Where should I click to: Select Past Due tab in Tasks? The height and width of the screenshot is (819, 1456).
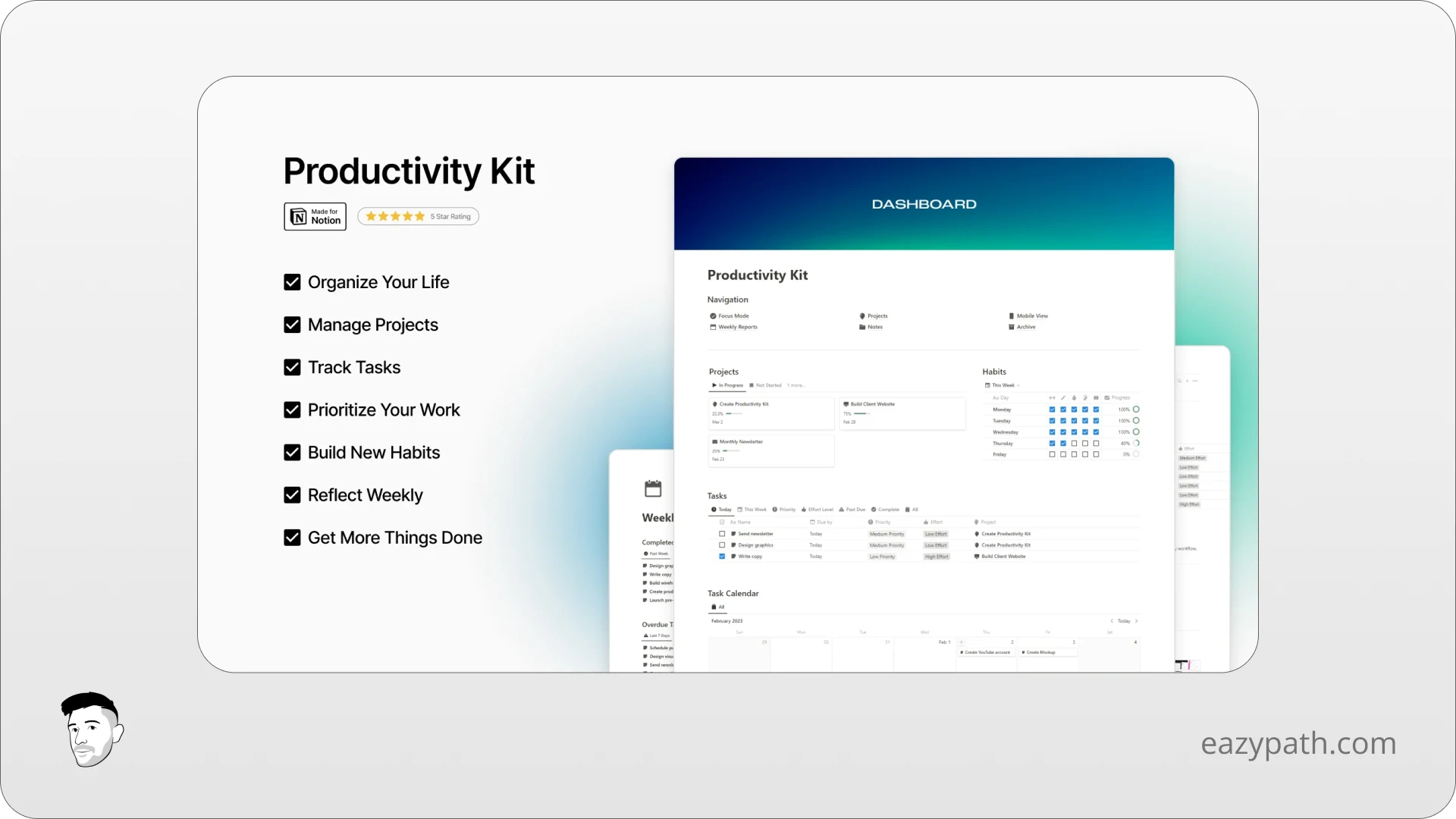point(852,510)
